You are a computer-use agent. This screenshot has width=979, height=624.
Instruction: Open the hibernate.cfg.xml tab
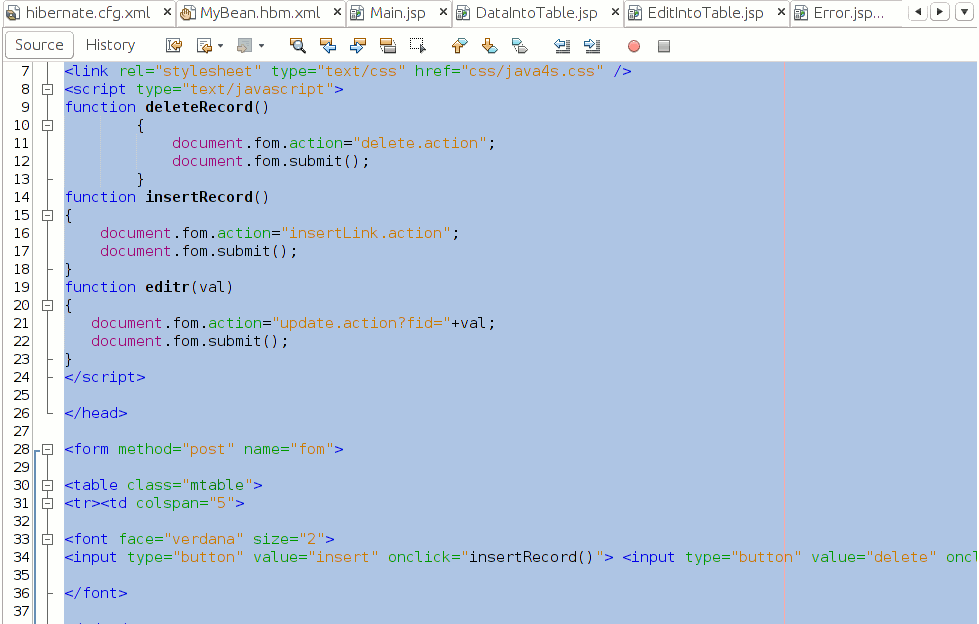pyautogui.click(x=88, y=12)
